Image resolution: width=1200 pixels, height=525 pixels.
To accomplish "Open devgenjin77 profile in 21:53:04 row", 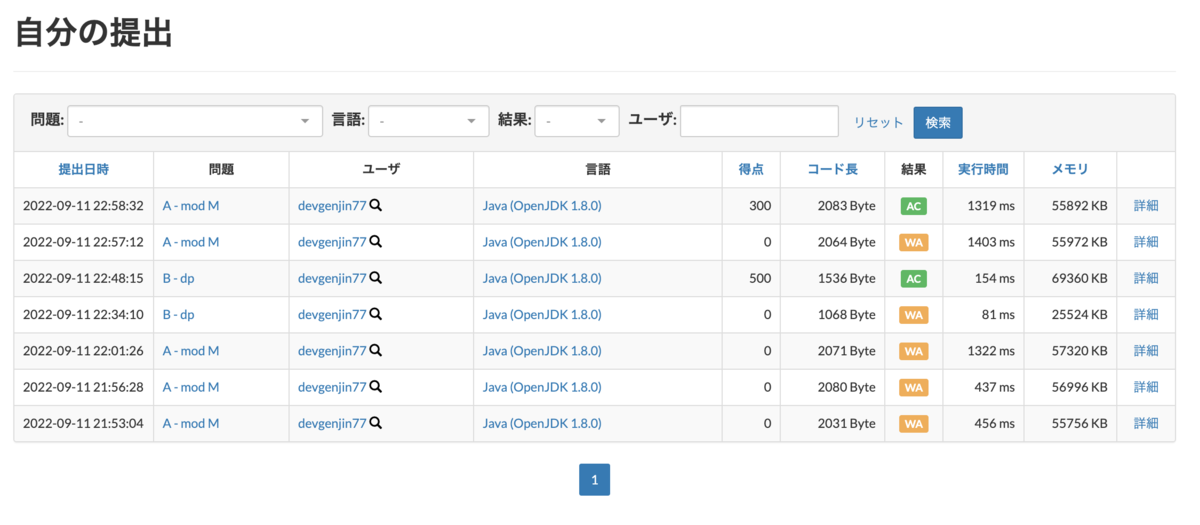I will click(x=332, y=423).
